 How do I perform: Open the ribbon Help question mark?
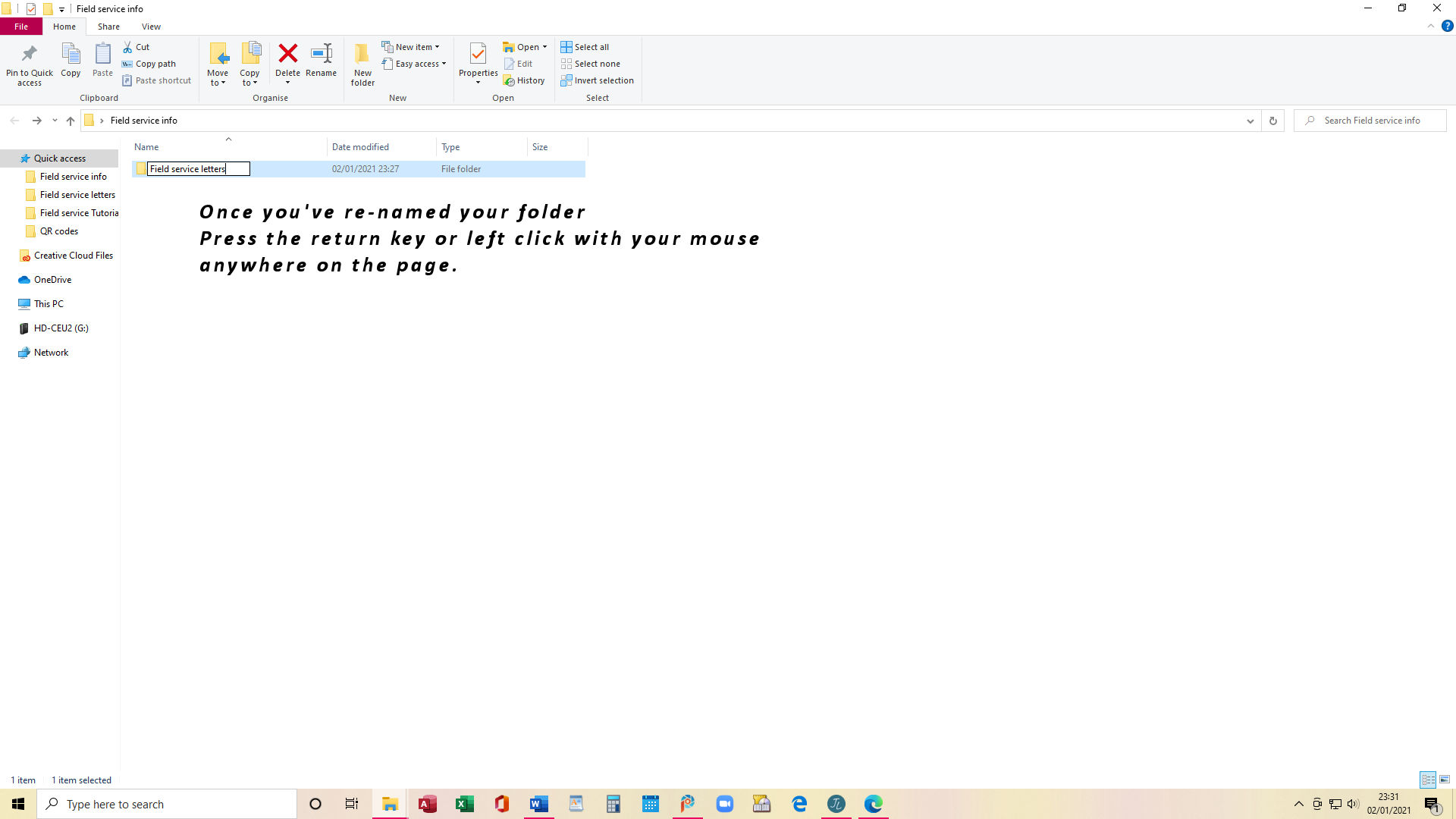(1447, 26)
